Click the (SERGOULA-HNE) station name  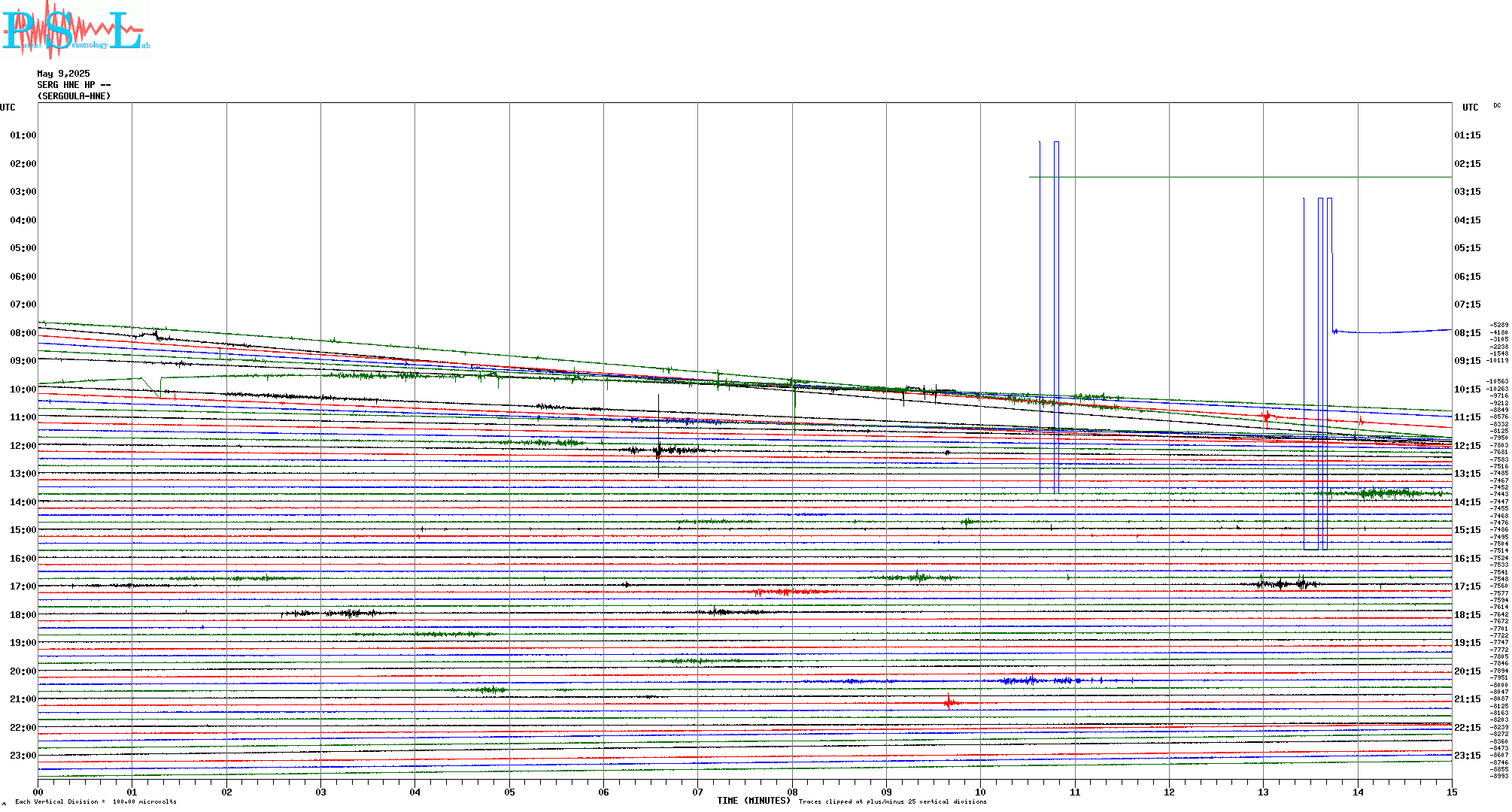[74, 96]
